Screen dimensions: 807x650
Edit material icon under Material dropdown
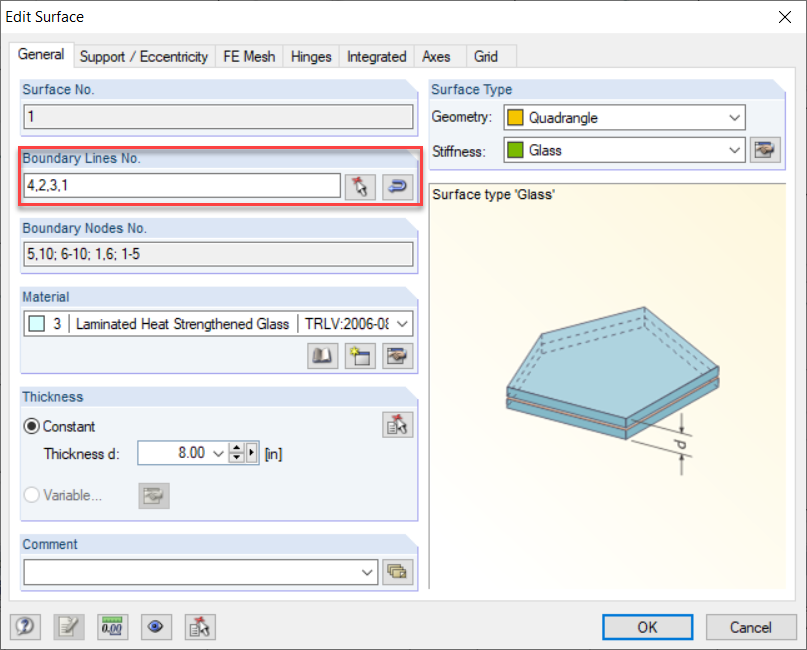tap(398, 356)
